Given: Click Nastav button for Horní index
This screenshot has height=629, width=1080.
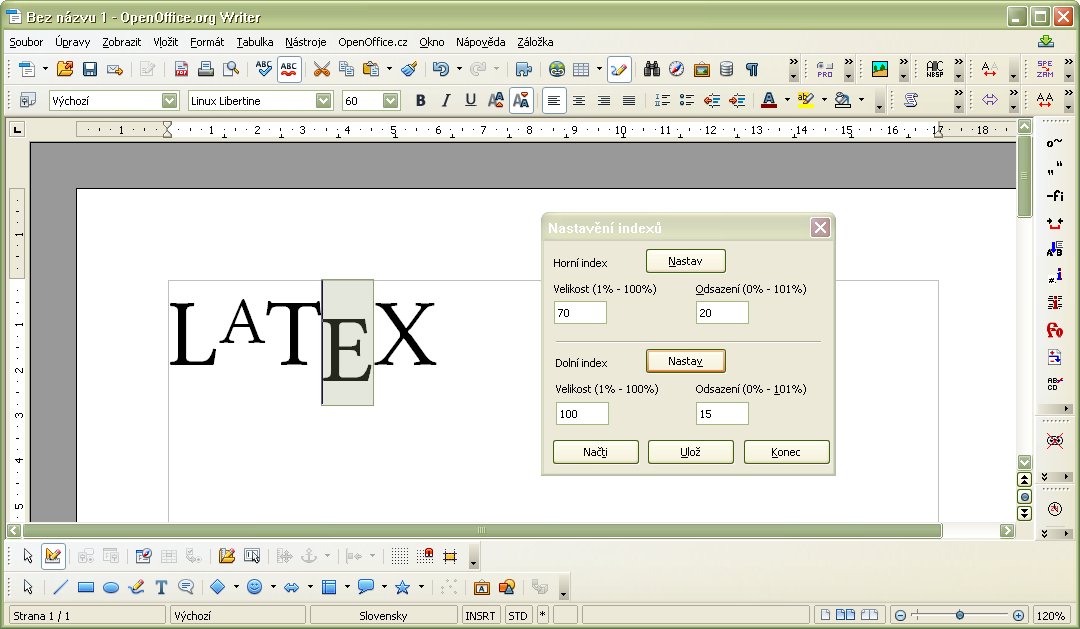Looking at the screenshot, I should tap(685, 261).
